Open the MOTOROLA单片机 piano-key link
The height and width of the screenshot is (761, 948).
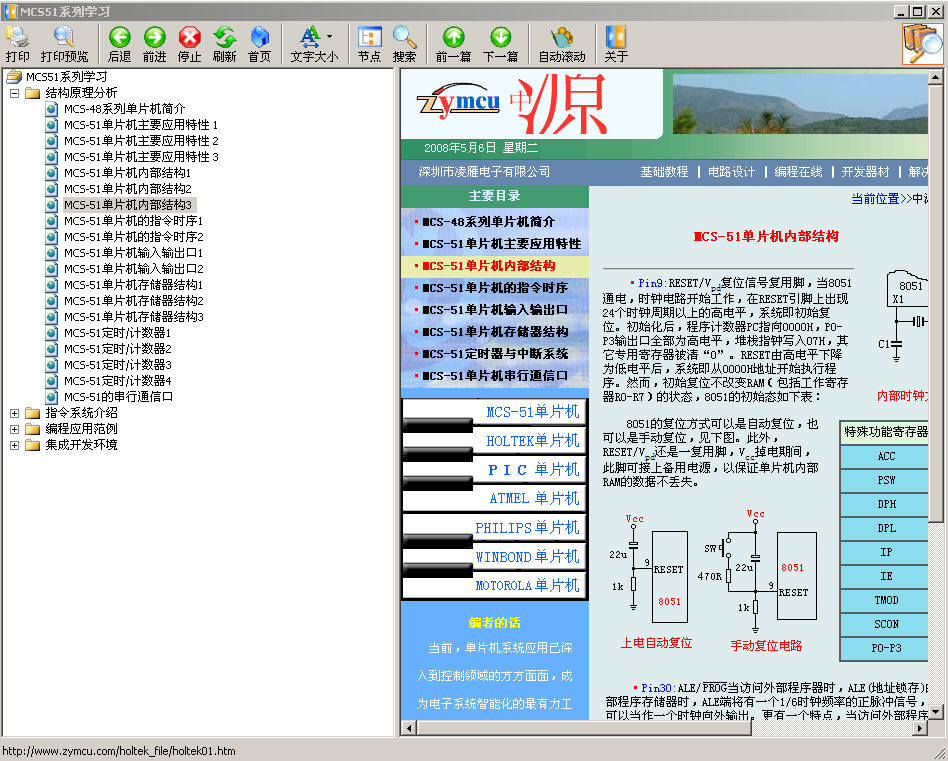click(x=527, y=586)
